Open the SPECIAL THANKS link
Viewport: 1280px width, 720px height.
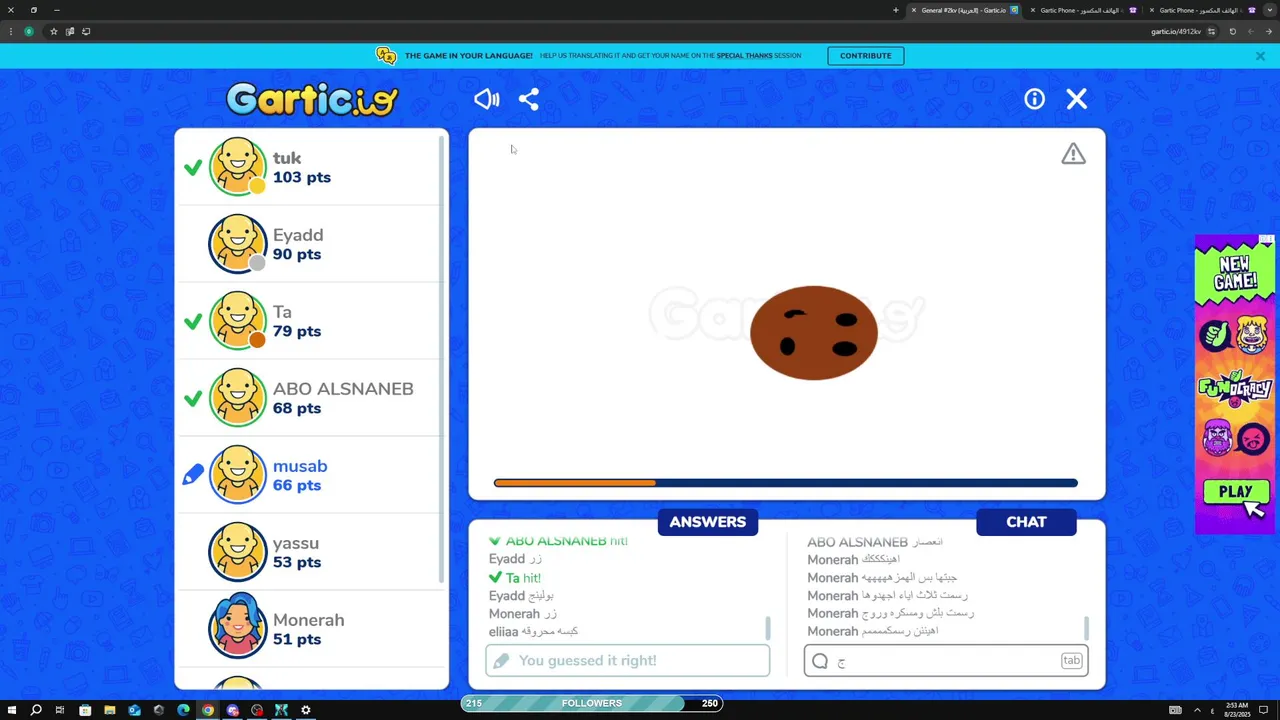pyautogui.click(x=744, y=56)
